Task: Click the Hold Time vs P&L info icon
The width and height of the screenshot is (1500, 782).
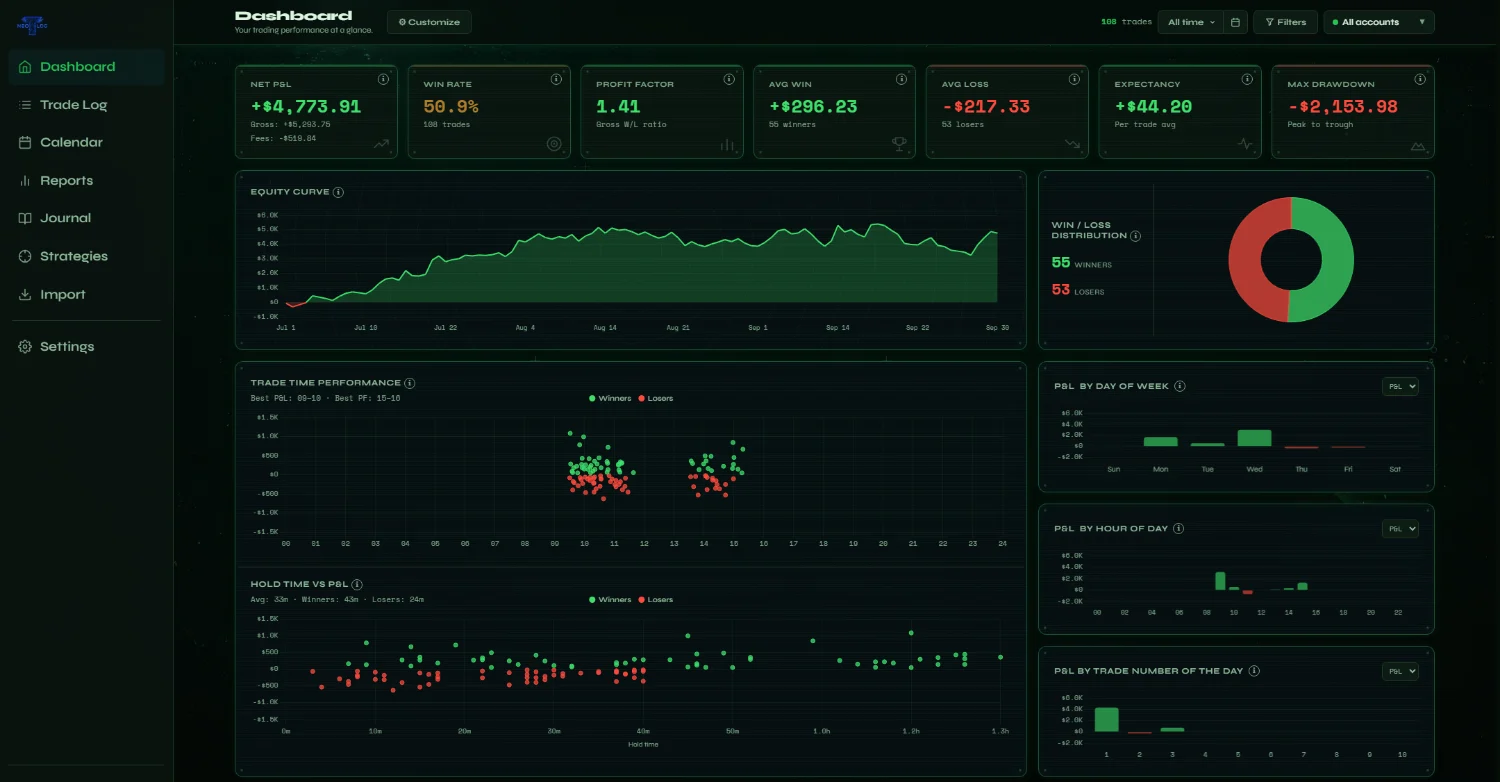Action: [x=357, y=585]
